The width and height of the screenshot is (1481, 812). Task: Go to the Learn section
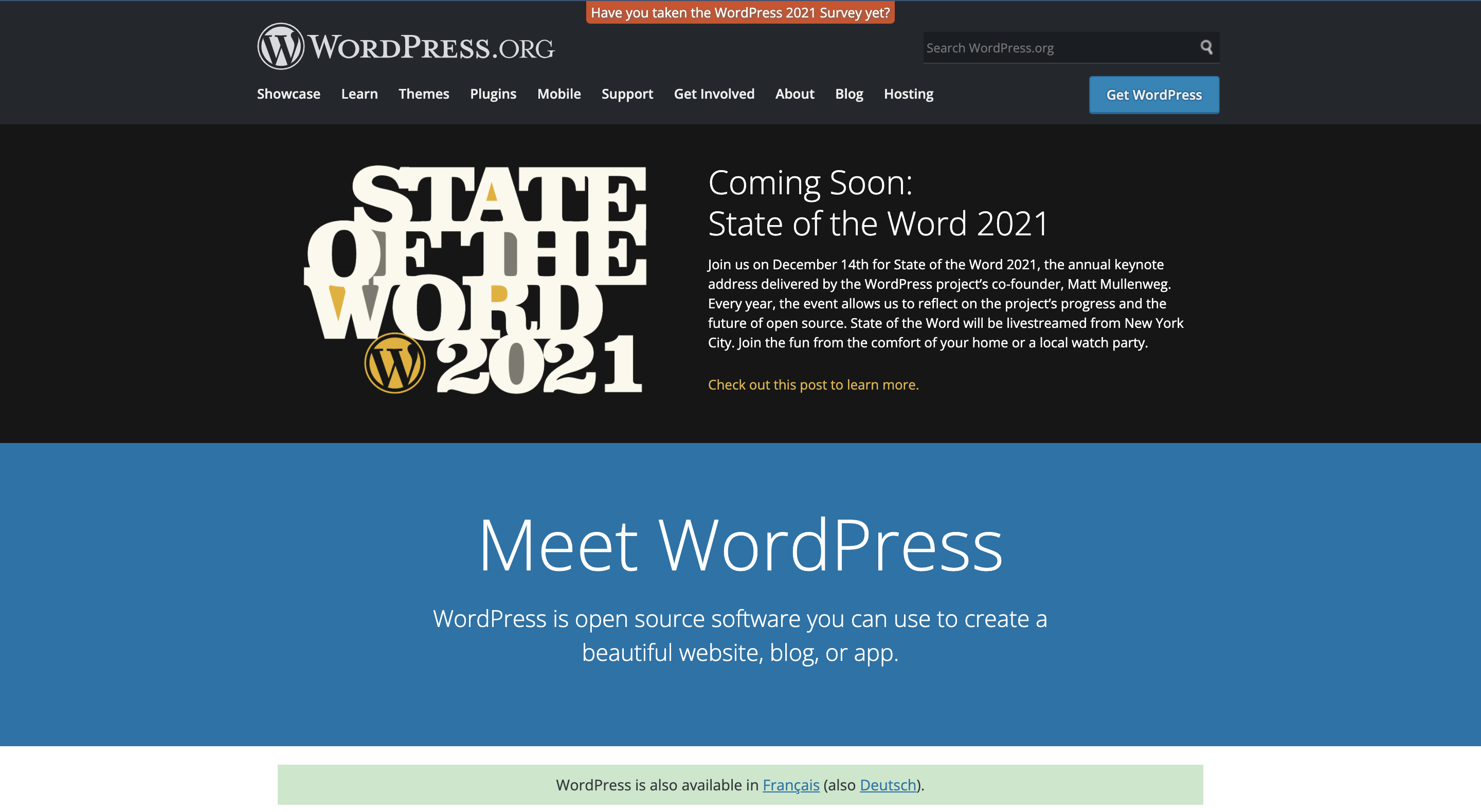click(x=359, y=94)
